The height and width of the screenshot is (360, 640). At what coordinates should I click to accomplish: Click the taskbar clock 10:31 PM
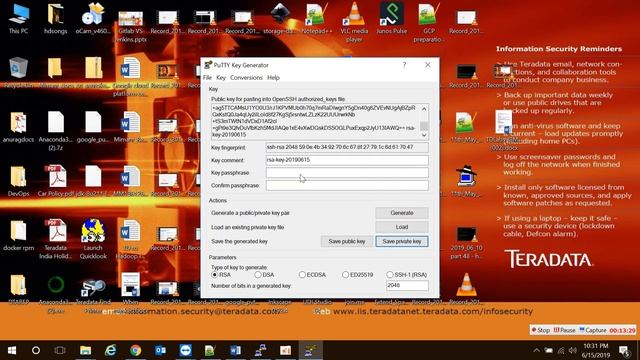click(x=596, y=346)
